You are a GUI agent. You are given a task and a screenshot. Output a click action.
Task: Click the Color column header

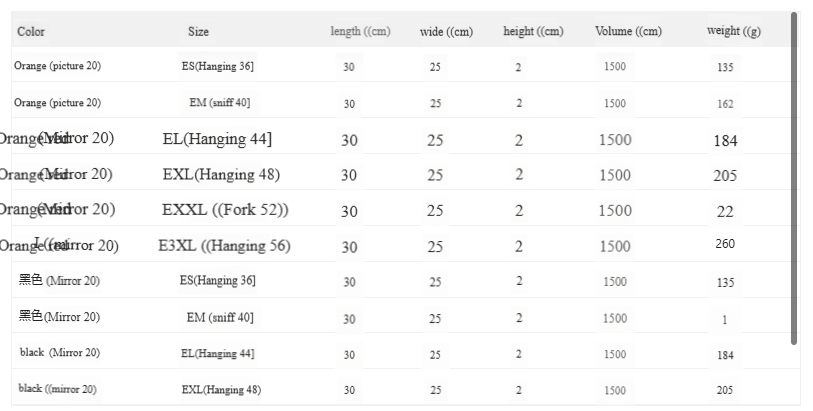pos(31,32)
